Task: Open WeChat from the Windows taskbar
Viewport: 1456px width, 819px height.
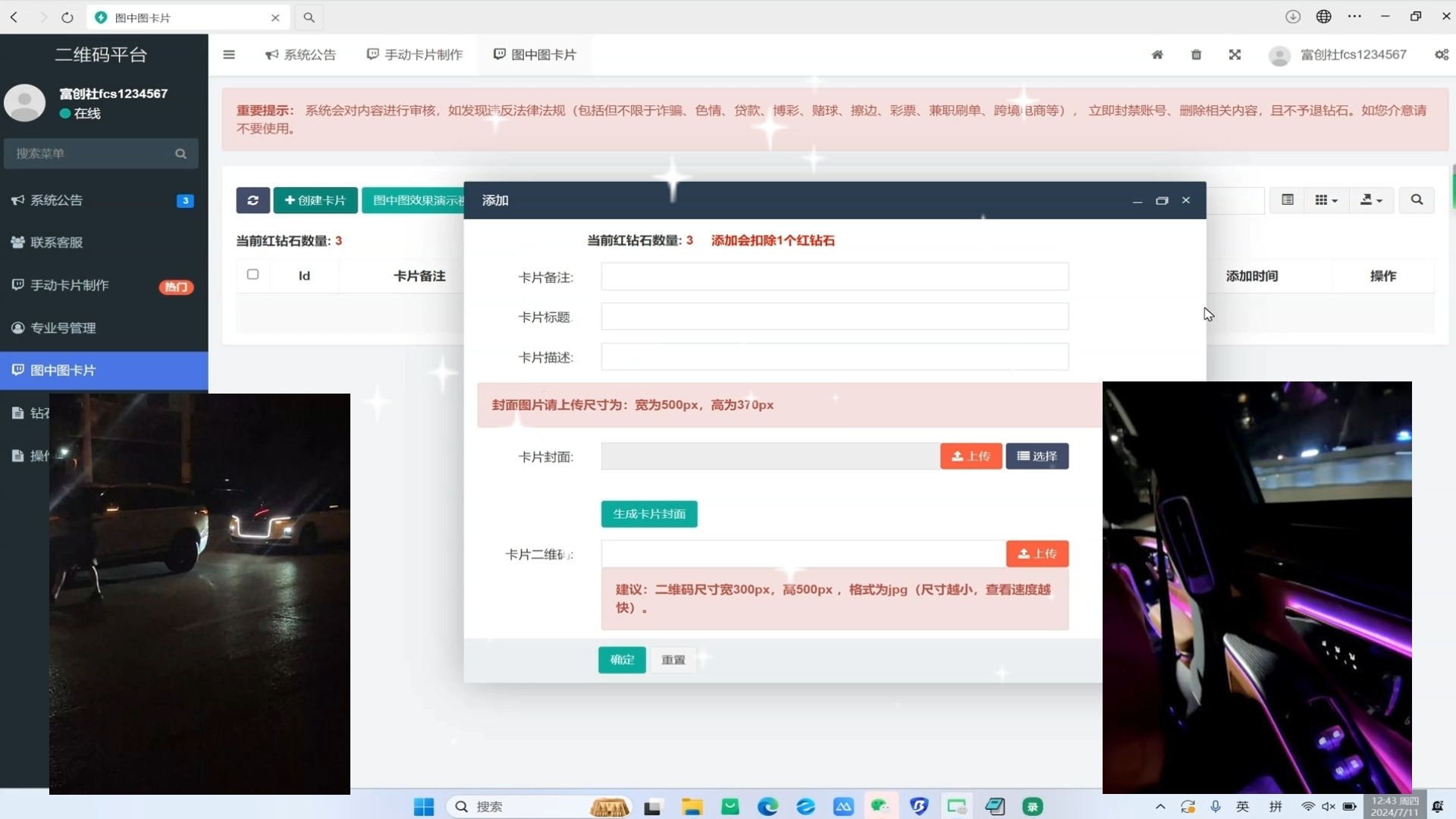Action: 880,806
